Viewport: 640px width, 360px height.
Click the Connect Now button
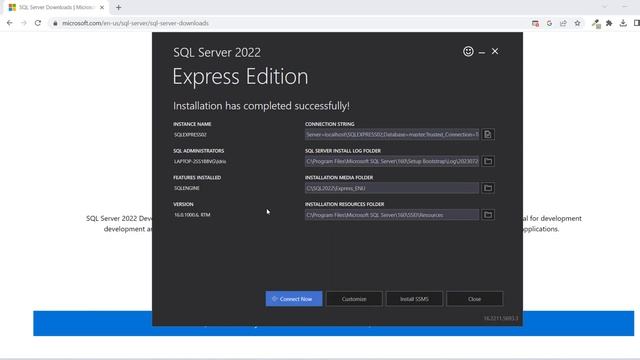pyautogui.click(x=294, y=299)
